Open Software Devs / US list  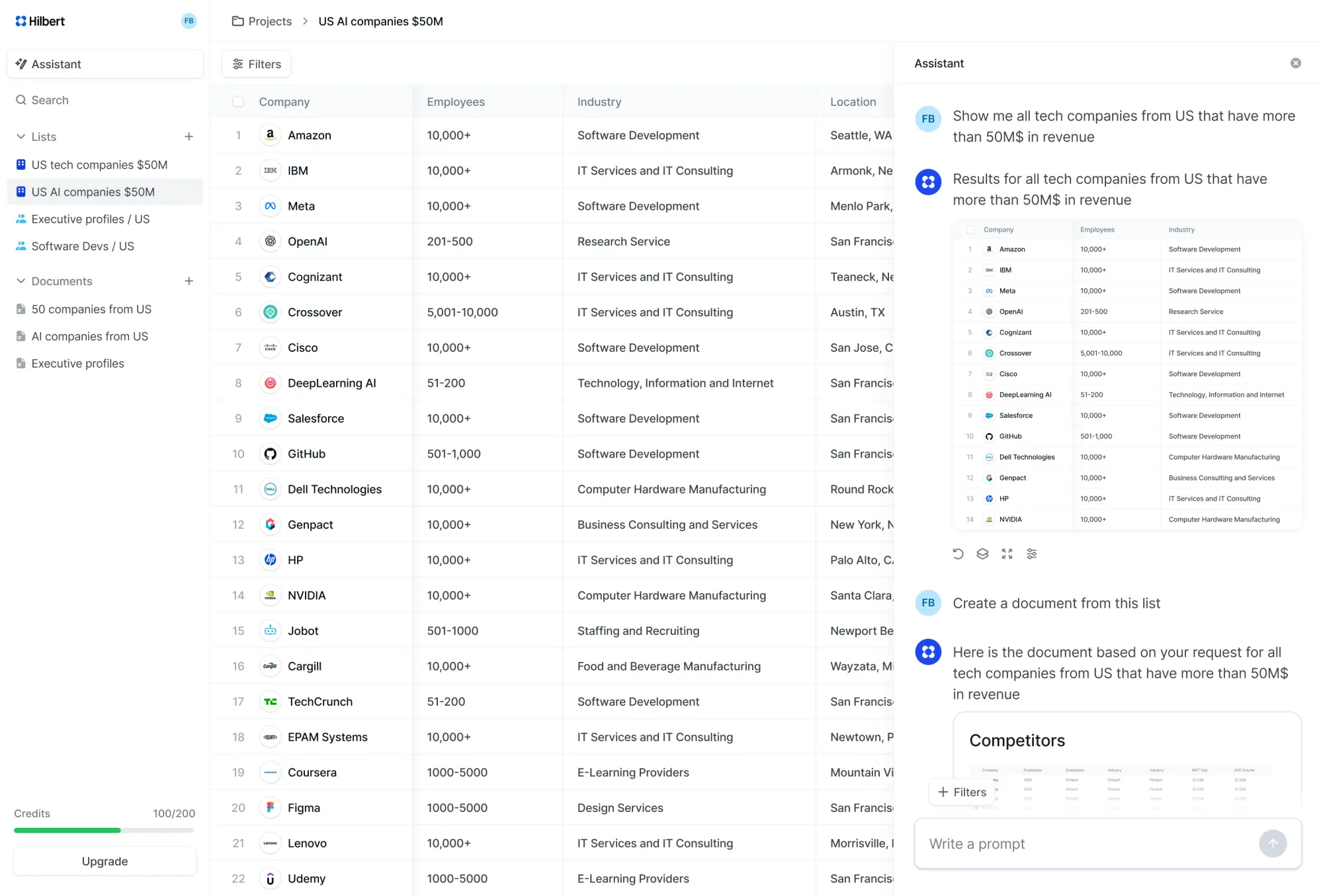coord(105,246)
